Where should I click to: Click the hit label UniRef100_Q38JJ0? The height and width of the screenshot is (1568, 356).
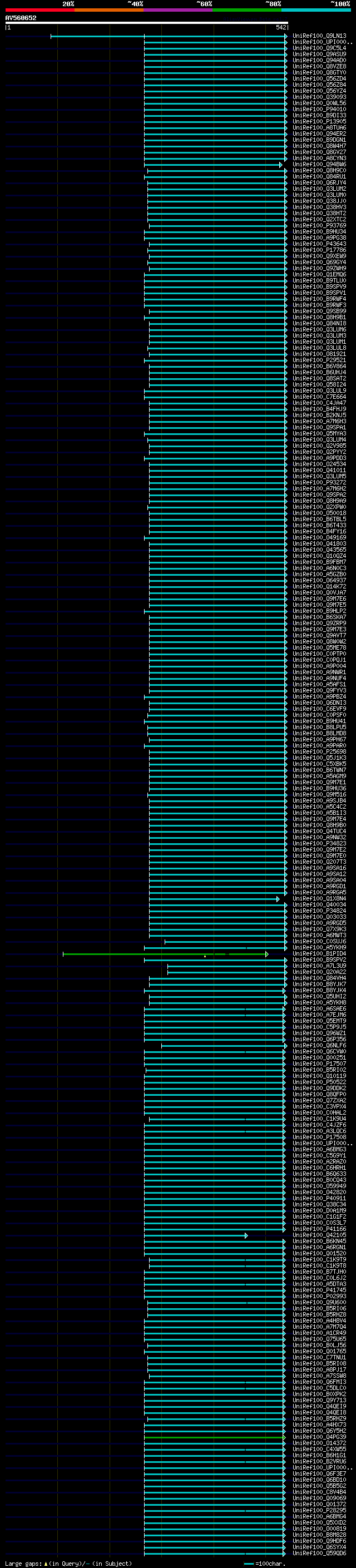(x=319, y=201)
